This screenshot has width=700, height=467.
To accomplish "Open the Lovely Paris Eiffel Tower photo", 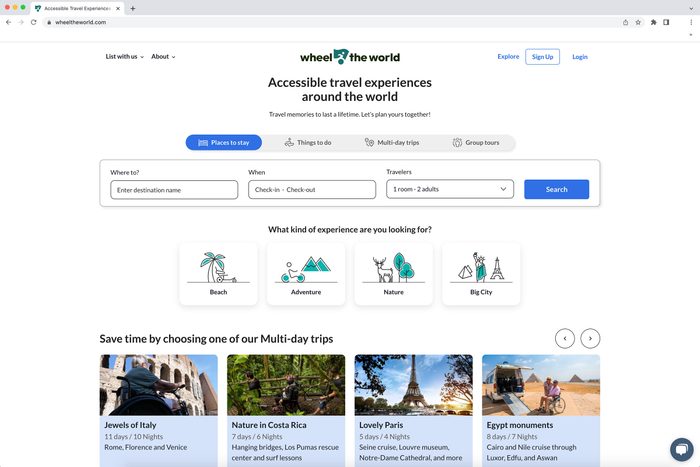I will click(x=413, y=385).
